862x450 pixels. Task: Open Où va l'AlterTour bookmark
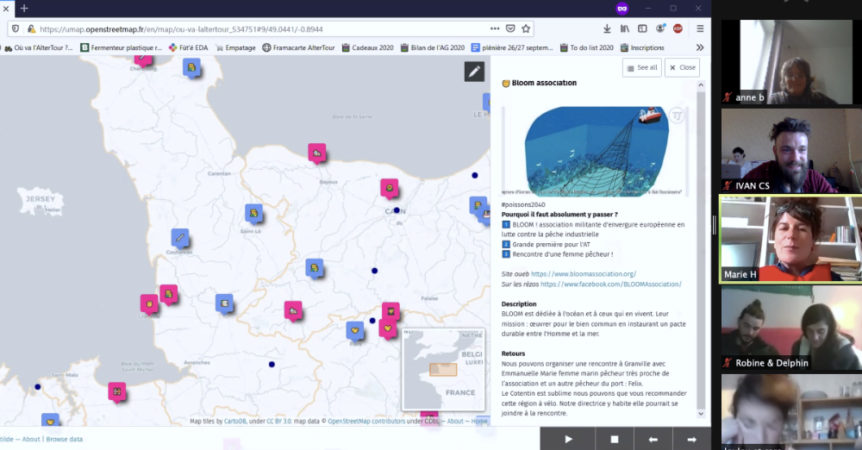point(38,48)
